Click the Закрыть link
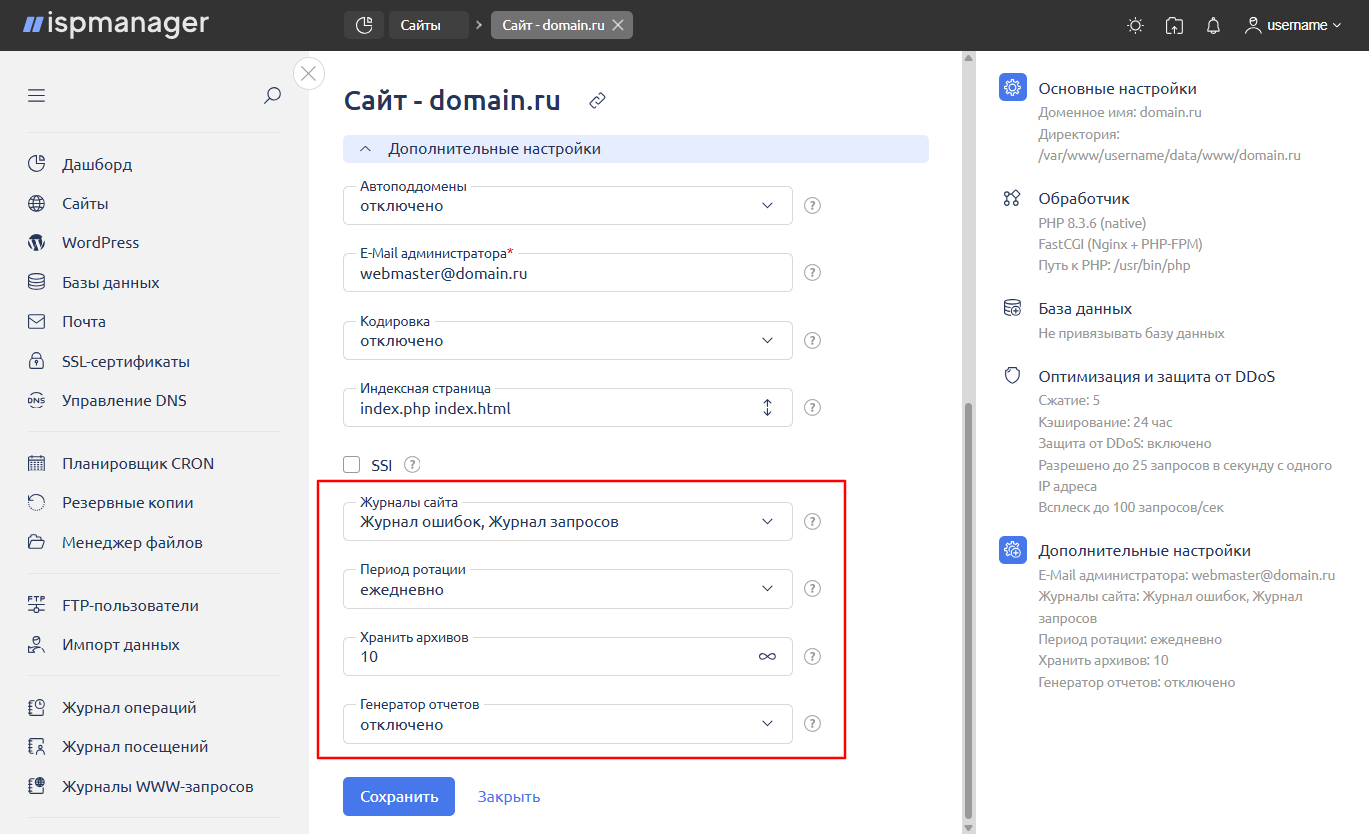The image size is (1369, 834). pos(509,797)
